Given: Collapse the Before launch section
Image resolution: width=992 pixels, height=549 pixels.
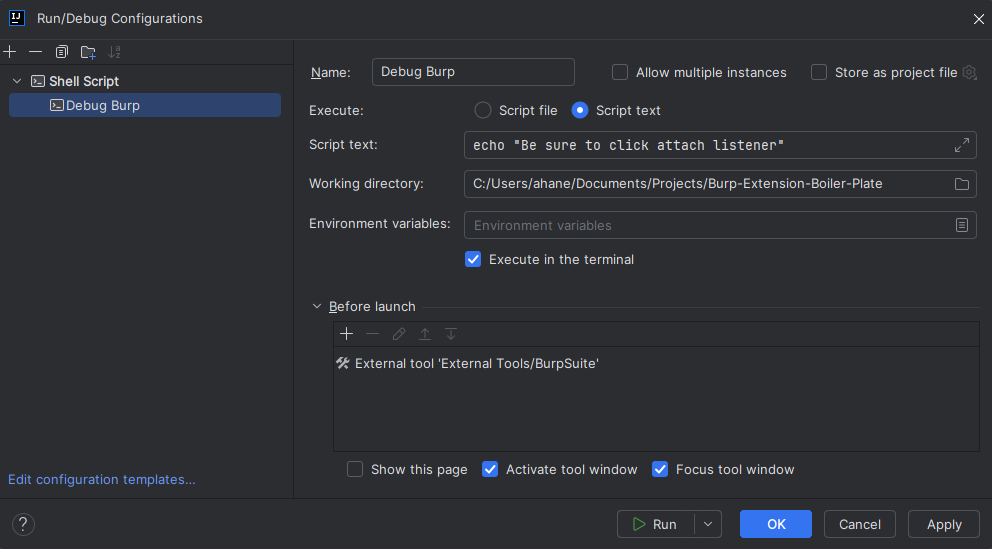Looking at the screenshot, I should (x=316, y=306).
